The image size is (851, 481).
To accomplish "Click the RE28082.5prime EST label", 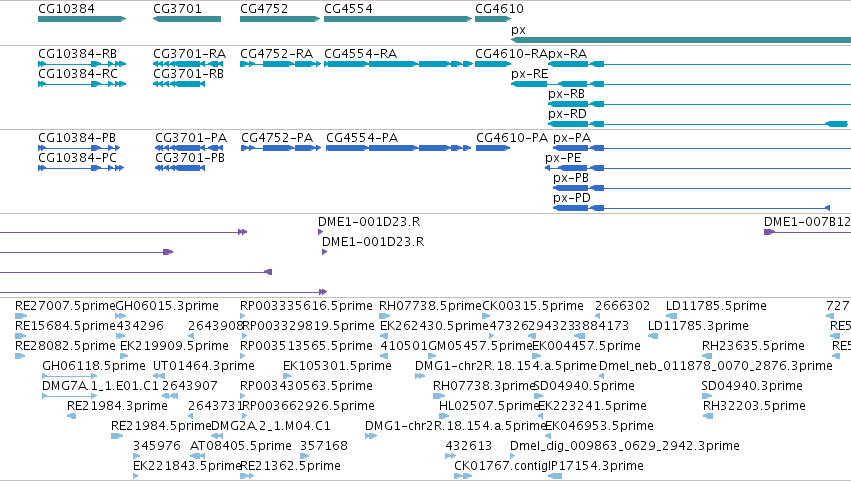I will pos(65,346).
